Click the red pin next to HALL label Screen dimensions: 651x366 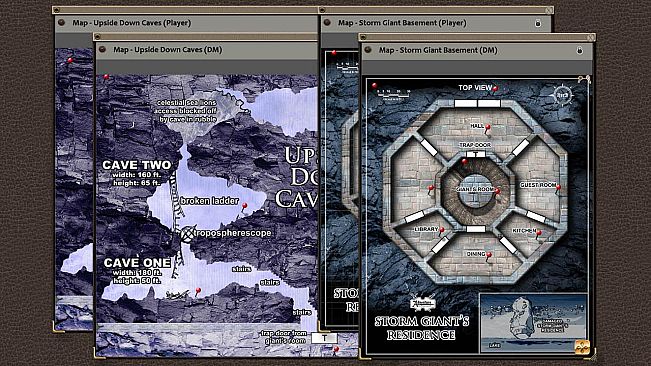coord(488,128)
